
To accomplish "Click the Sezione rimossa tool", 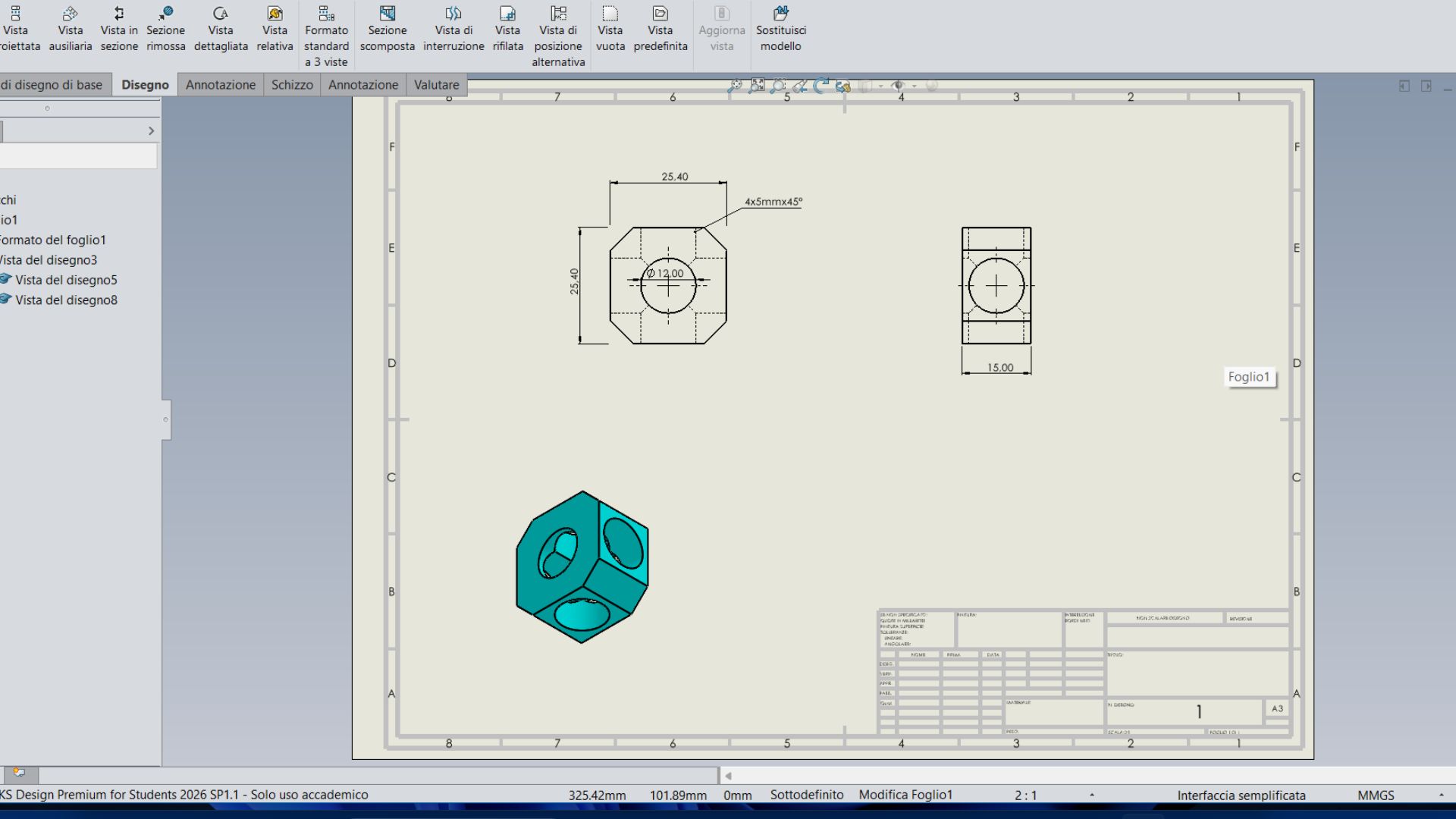I will coord(166,30).
